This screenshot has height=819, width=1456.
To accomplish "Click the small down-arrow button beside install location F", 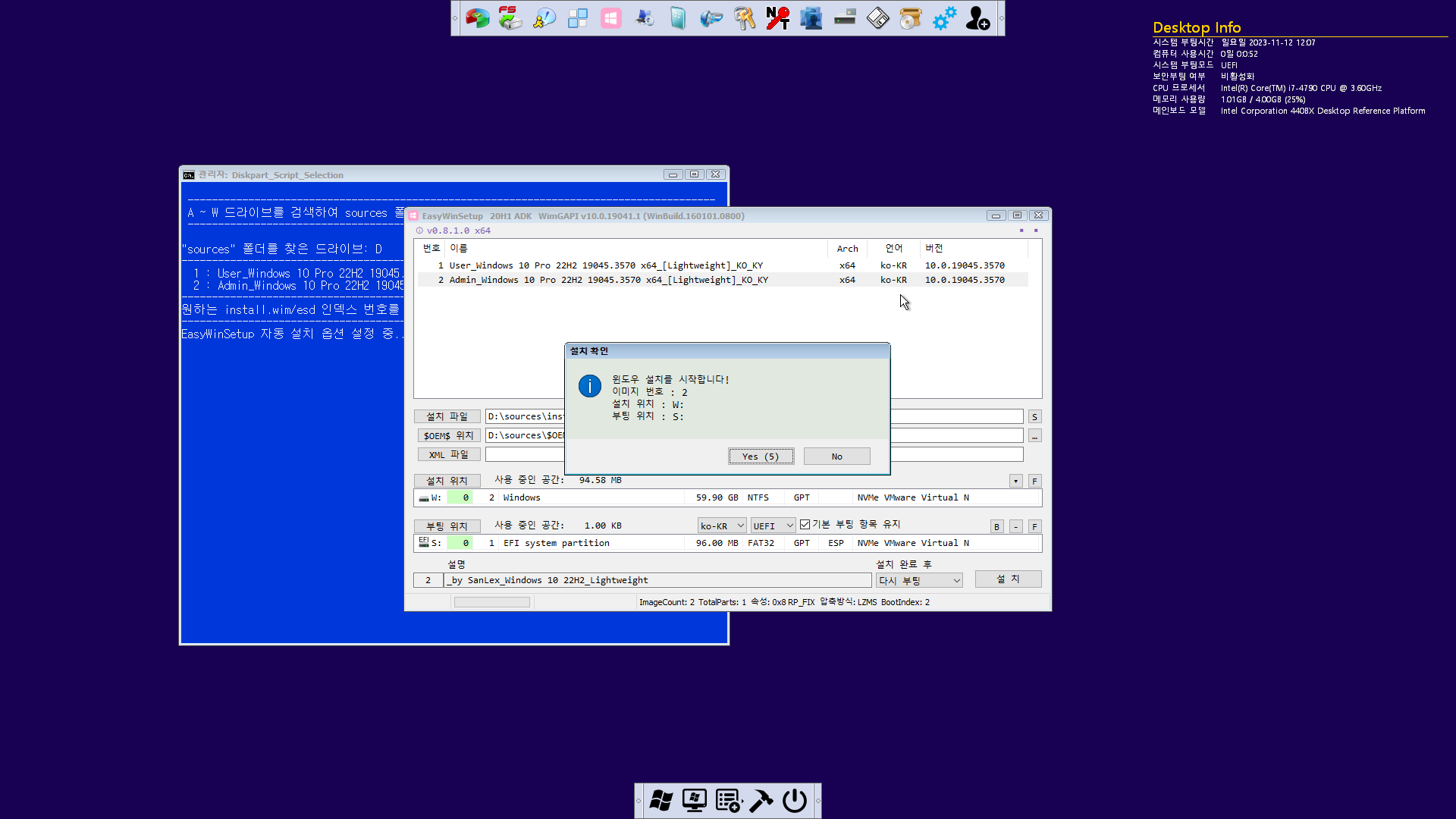I will pyautogui.click(x=1015, y=481).
